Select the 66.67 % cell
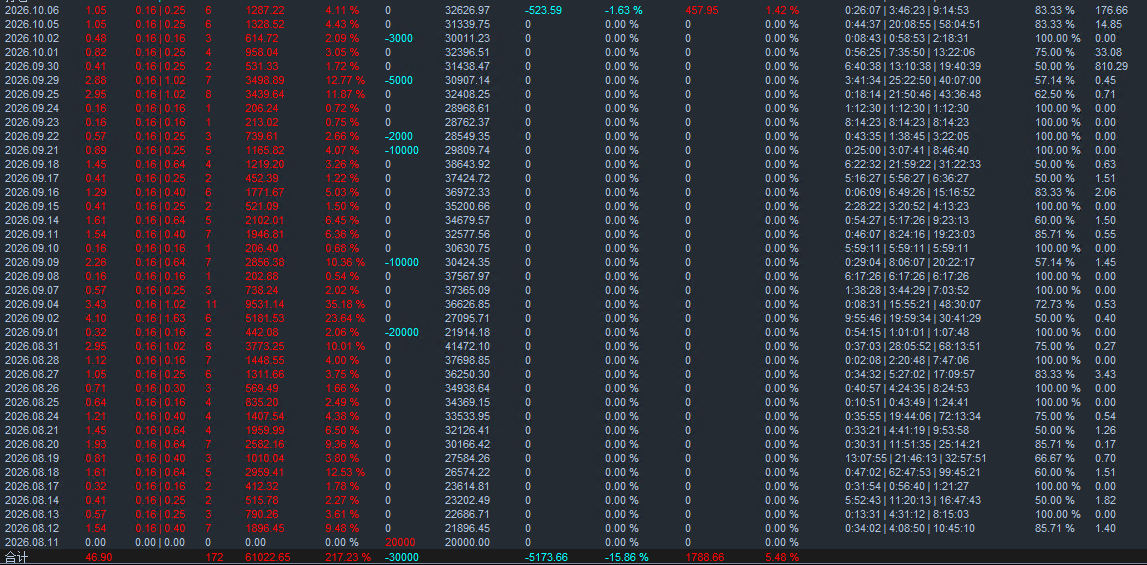Viewport: 1147px width, 565px height. click(x=1054, y=458)
